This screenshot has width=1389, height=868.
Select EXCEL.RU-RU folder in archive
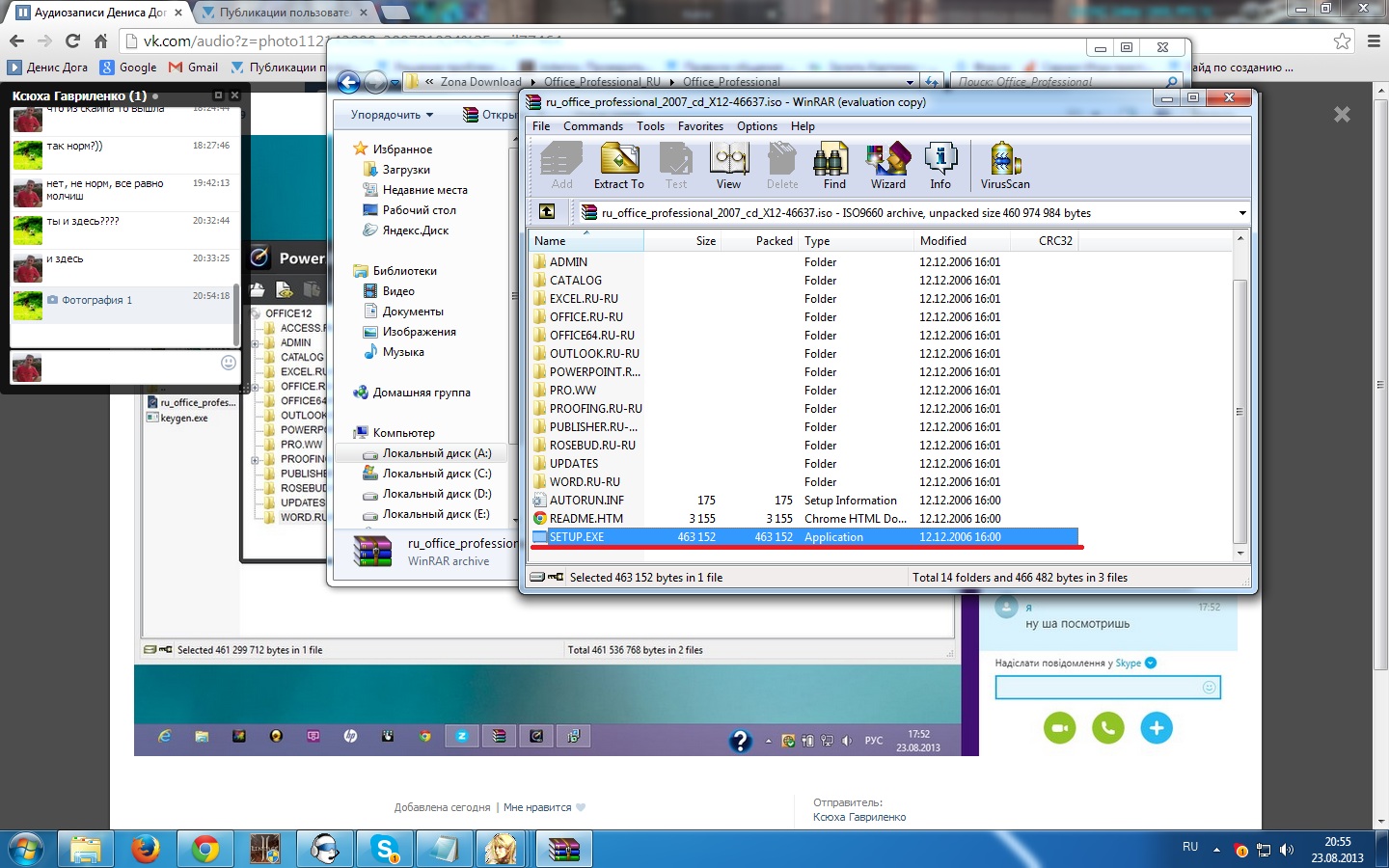(584, 299)
